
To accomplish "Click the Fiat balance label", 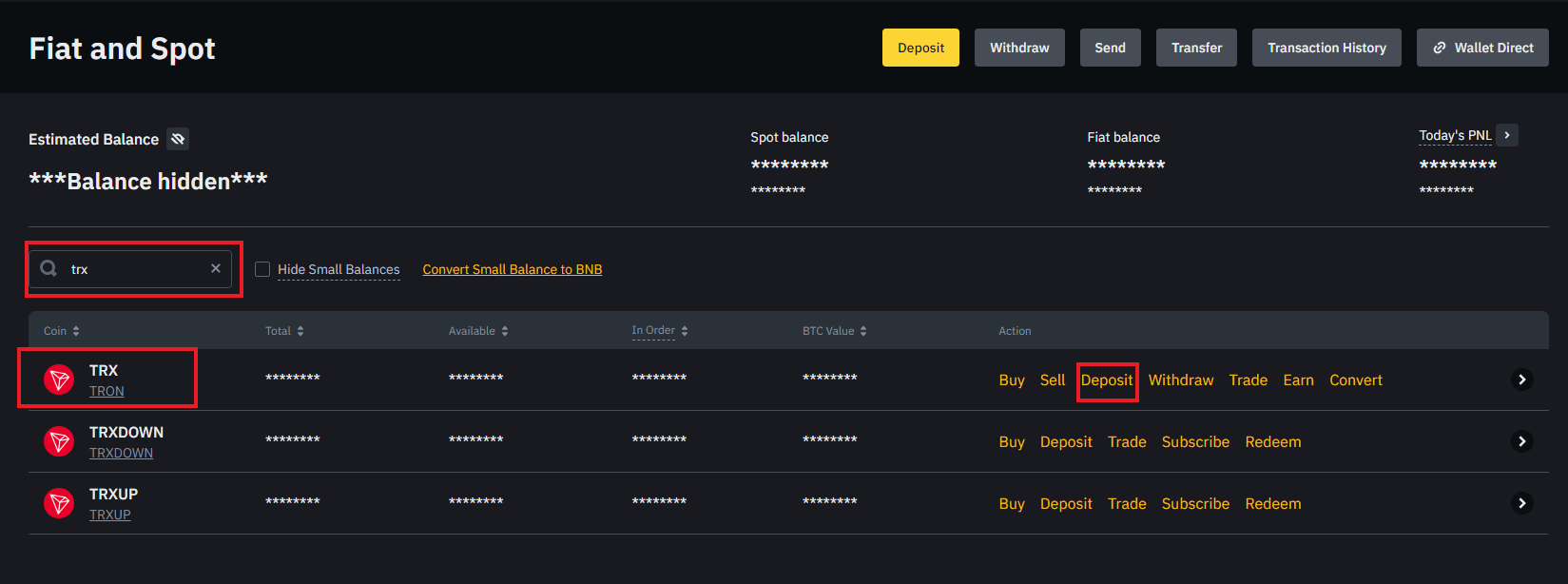I will tap(1123, 137).
